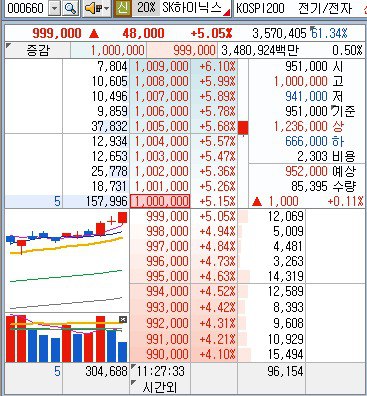This screenshot has width=367, height=396.
Task: Click total ask volume 304,688
Action: [106, 371]
